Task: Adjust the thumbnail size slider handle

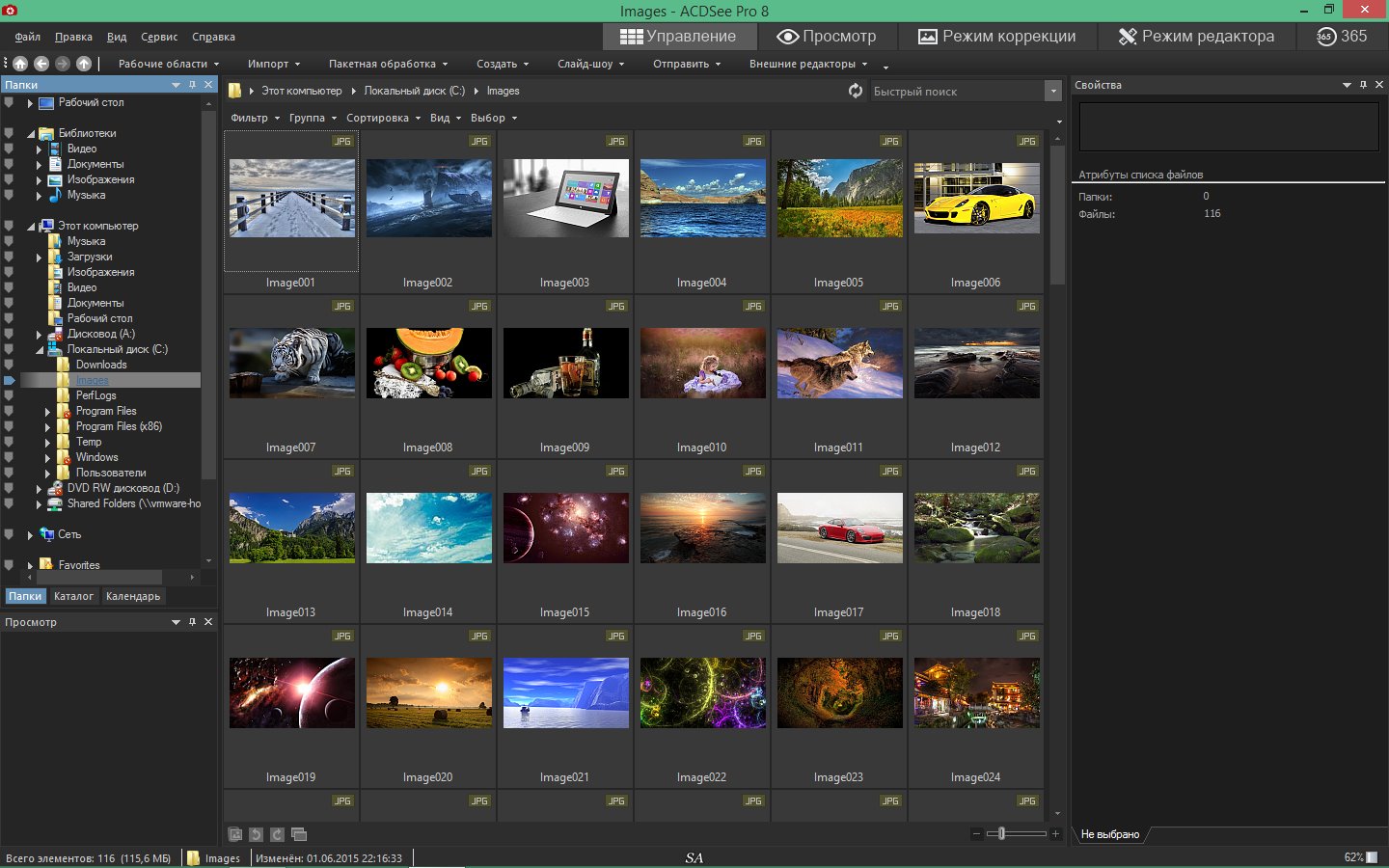Action: (x=1001, y=833)
